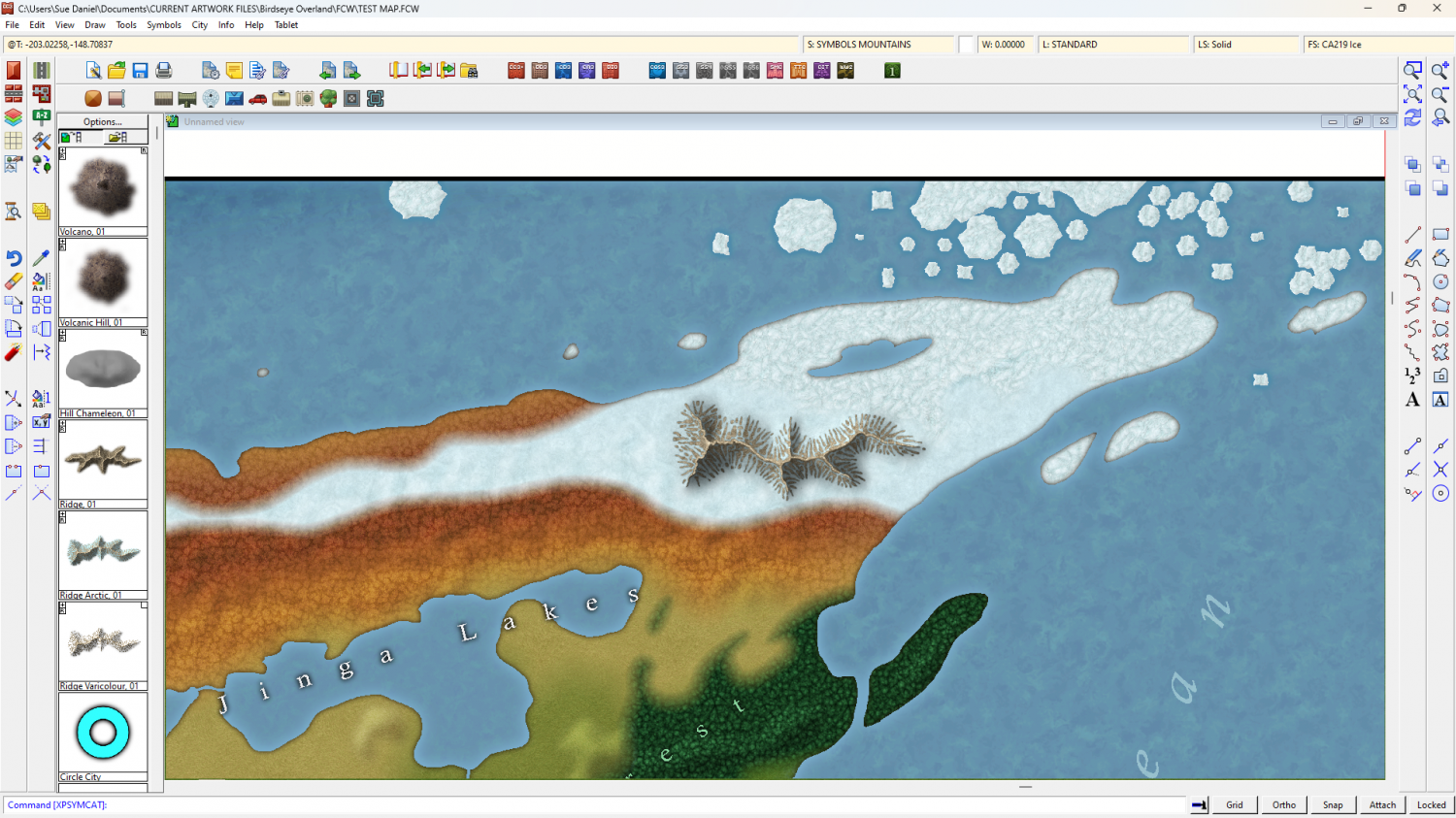Image resolution: width=1456 pixels, height=818 pixels.
Task: Click the COSD blue add-on icon
Action: click(657, 70)
